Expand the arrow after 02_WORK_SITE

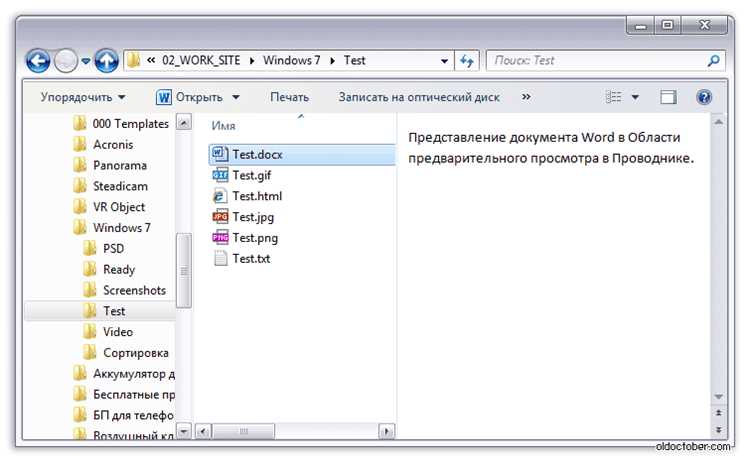[252, 61]
